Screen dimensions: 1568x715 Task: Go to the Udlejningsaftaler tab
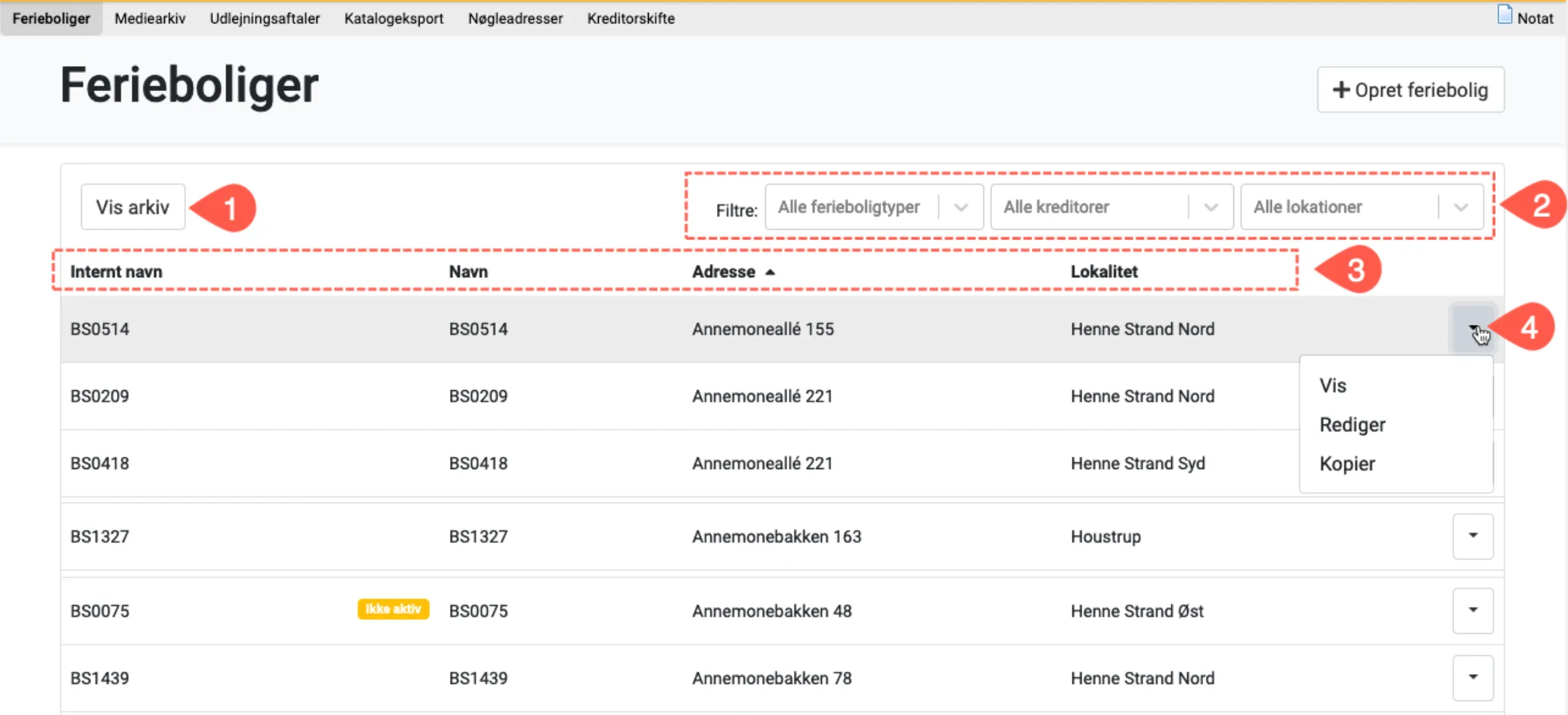coord(265,18)
